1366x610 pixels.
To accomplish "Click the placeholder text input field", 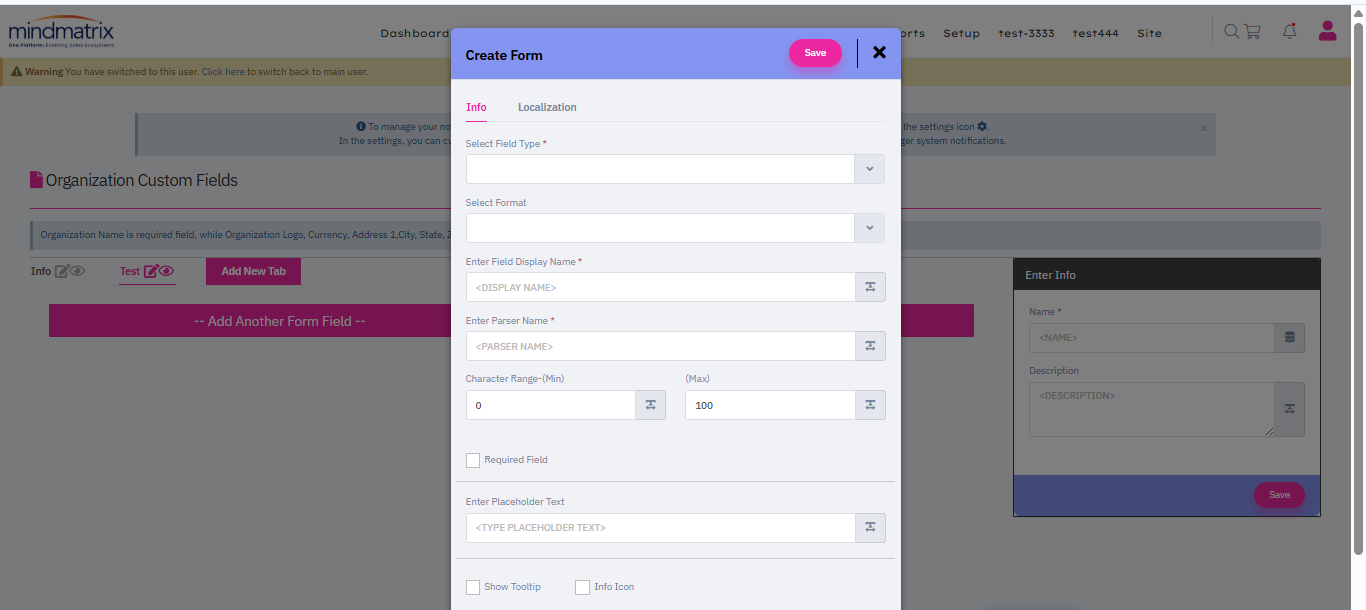I will pyautogui.click(x=660, y=528).
